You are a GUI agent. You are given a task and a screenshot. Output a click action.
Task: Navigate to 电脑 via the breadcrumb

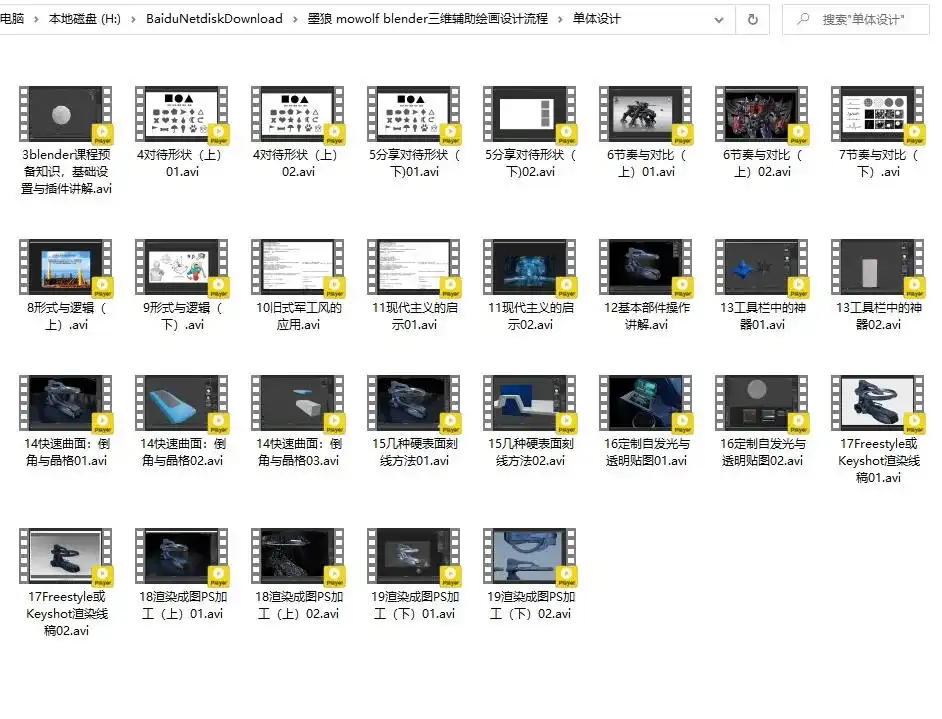point(15,18)
